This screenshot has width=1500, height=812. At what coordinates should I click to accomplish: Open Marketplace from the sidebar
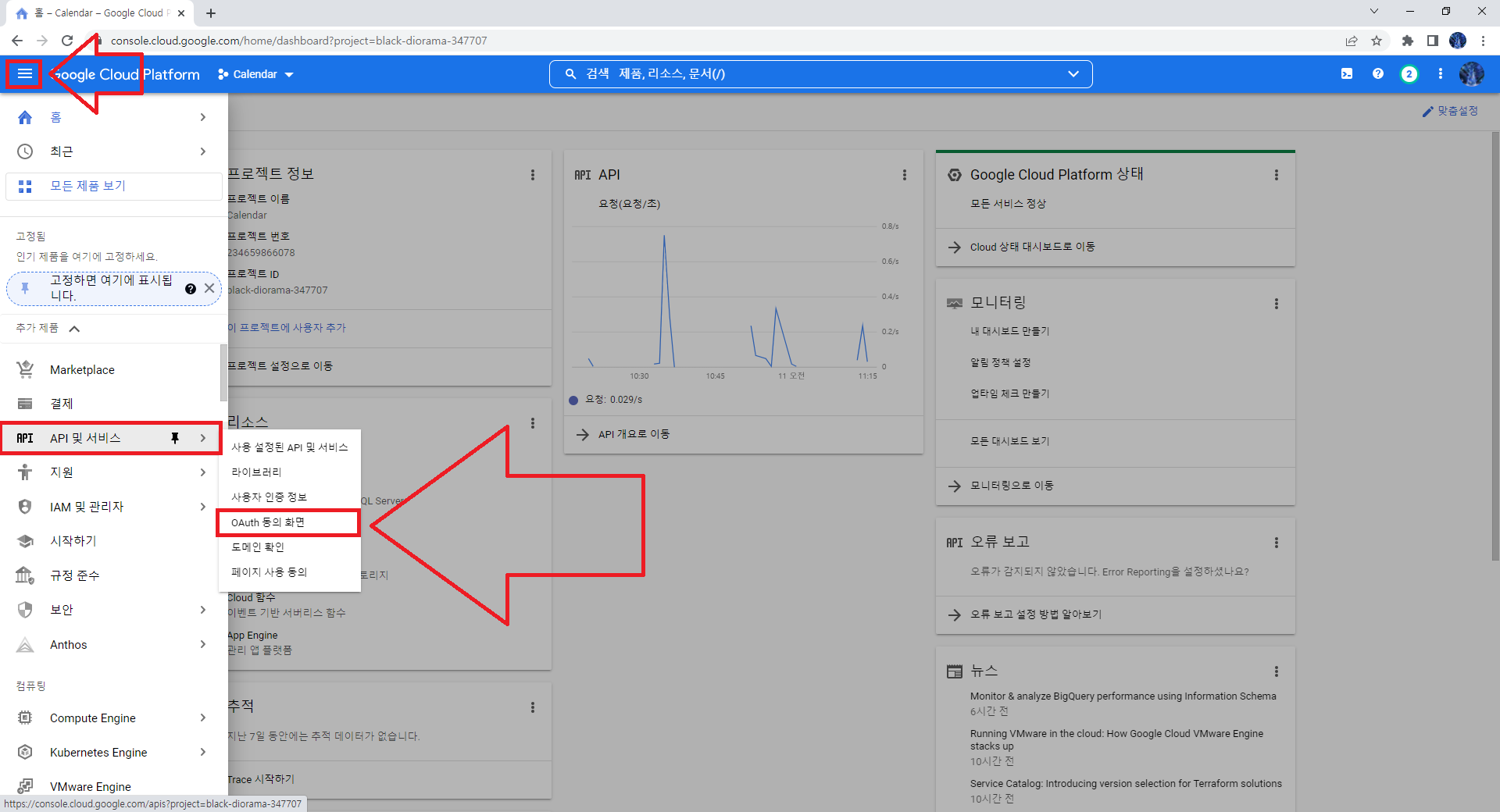coord(111,369)
